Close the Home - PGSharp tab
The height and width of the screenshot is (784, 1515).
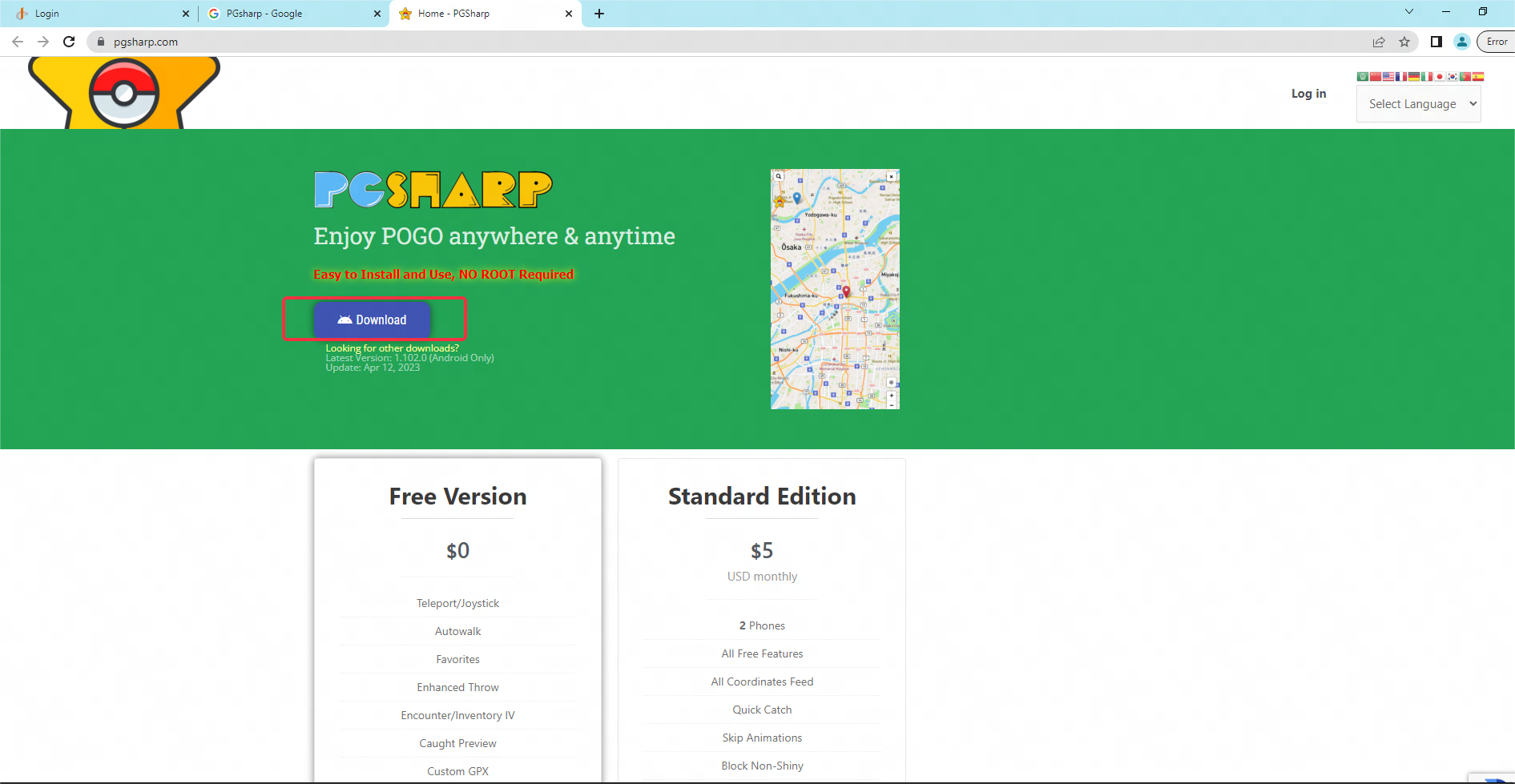569,14
